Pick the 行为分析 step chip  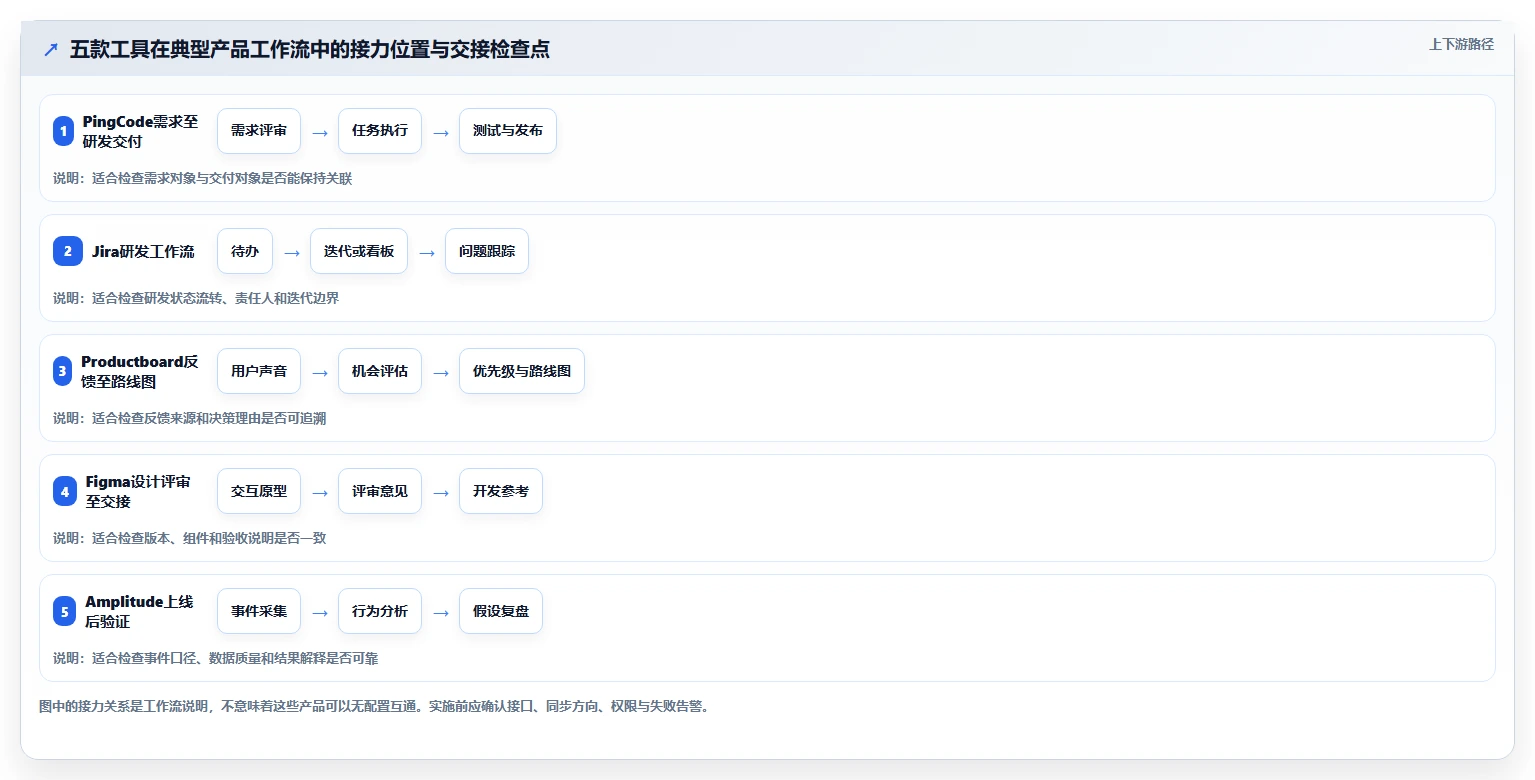click(x=380, y=611)
